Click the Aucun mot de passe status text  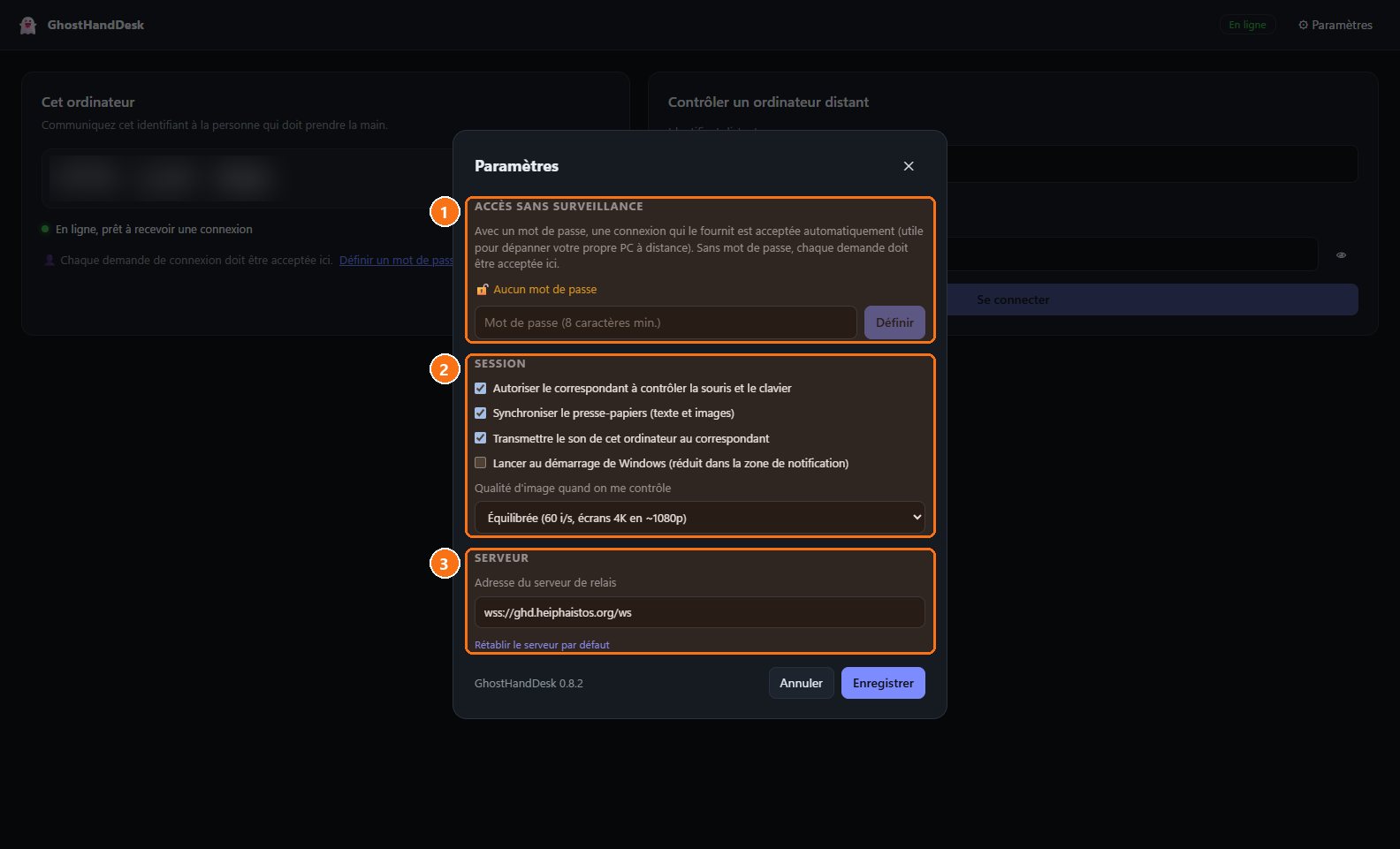pyautogui.click(x=544, y=290)
